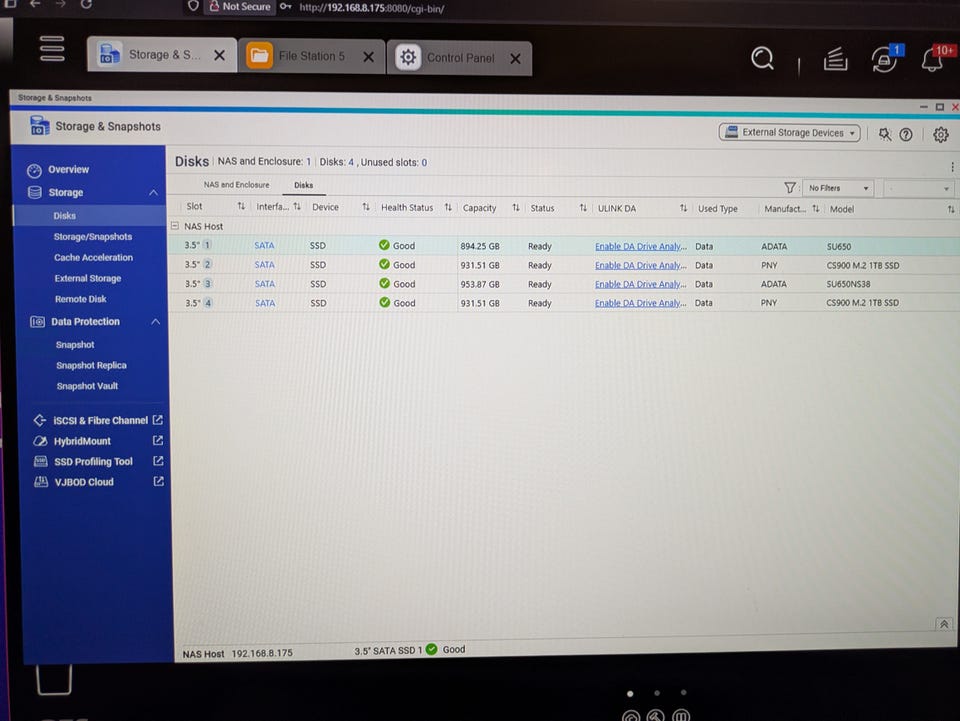Open the maintenance tools wrench icon

coord(885,134)
